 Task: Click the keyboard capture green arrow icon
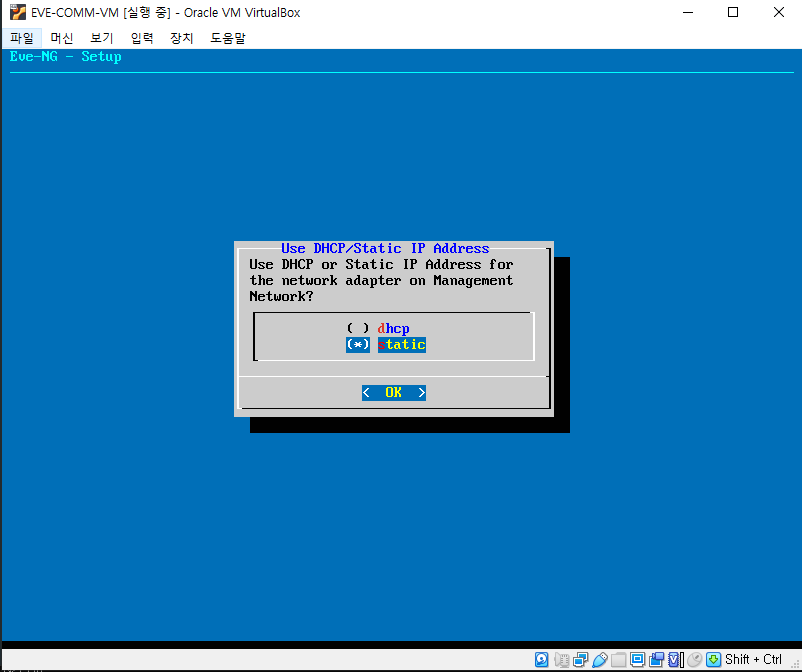(714, 659)
